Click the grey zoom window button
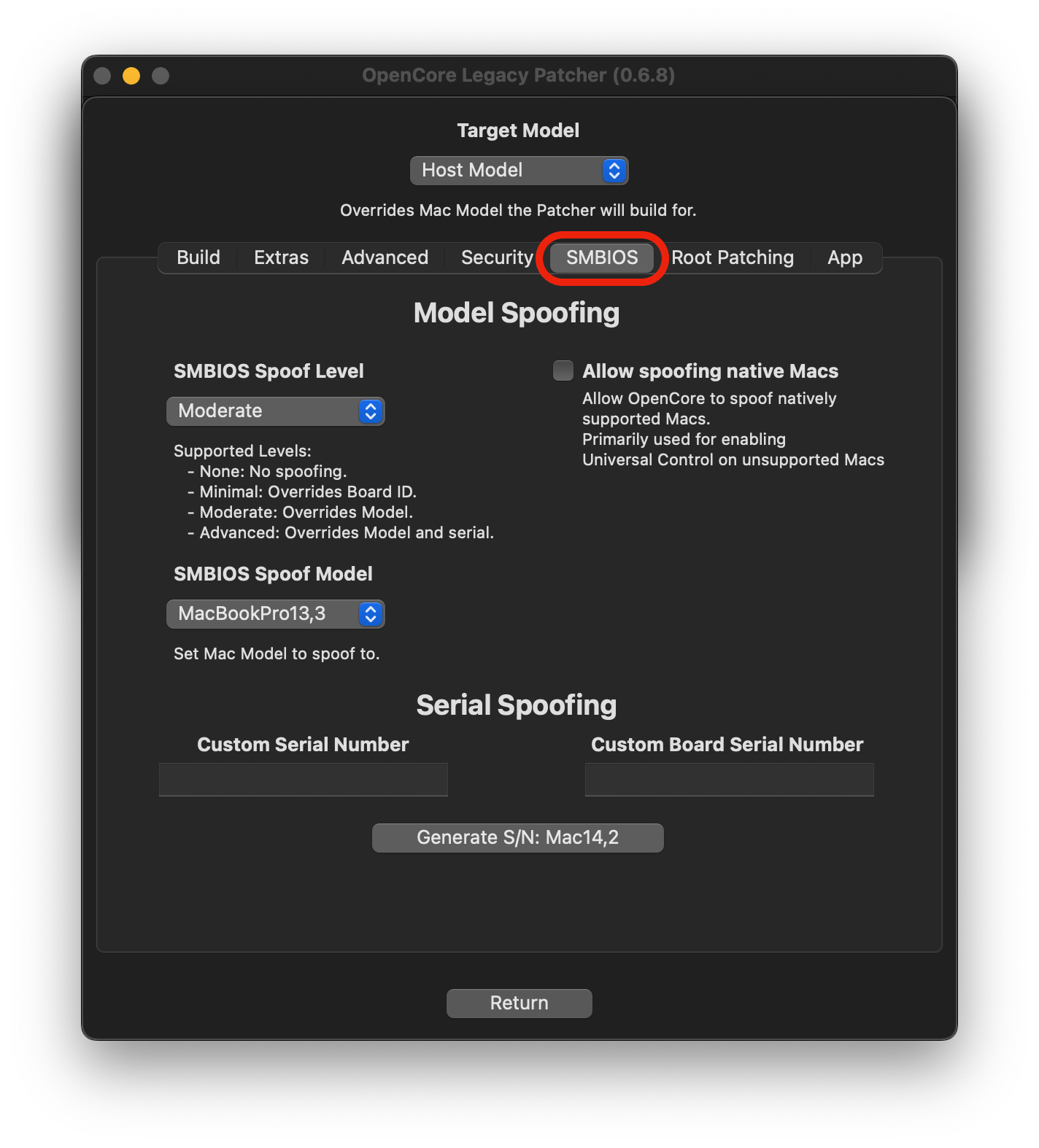Screen dimensions: 1039x1148 click(x=161, y=76)
